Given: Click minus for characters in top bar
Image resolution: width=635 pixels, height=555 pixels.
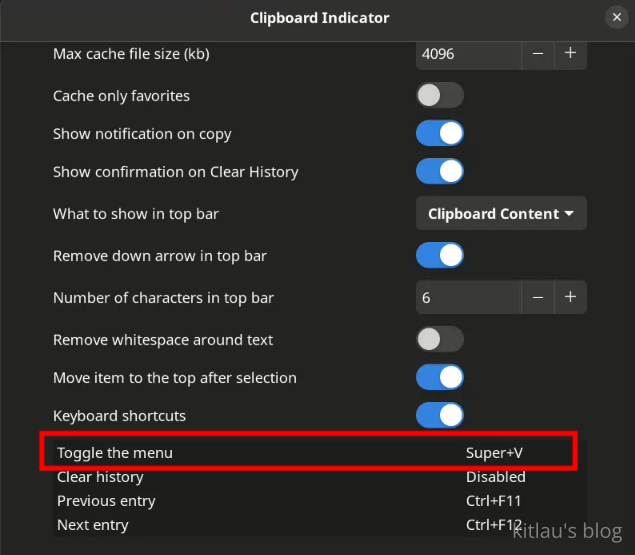Looking at the screenshot, I should click(538, 297).
